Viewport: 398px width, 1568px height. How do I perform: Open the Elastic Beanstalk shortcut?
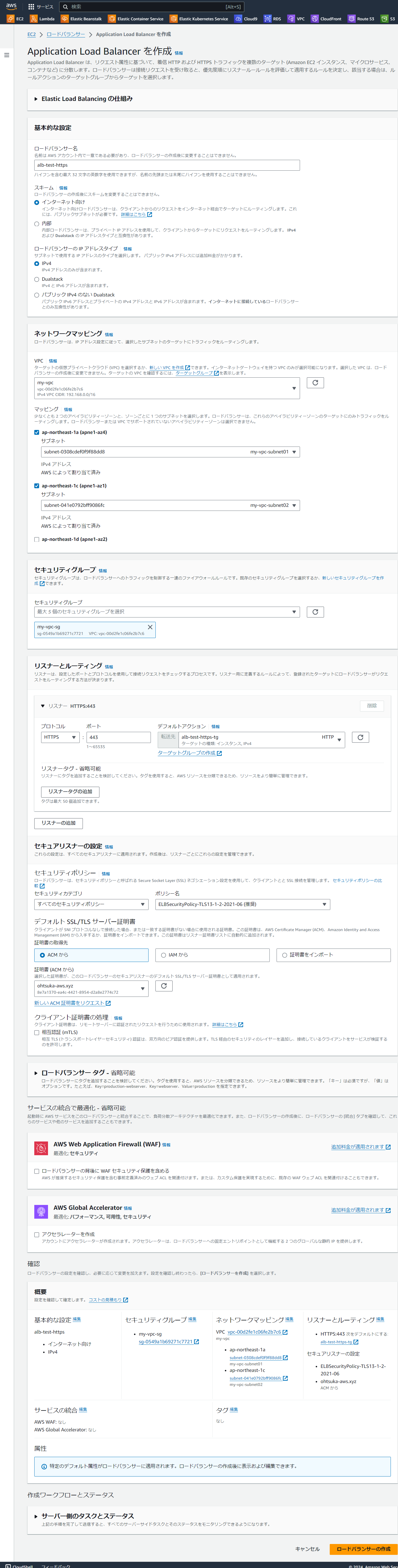pyautogui.click(x=81, y=19)
